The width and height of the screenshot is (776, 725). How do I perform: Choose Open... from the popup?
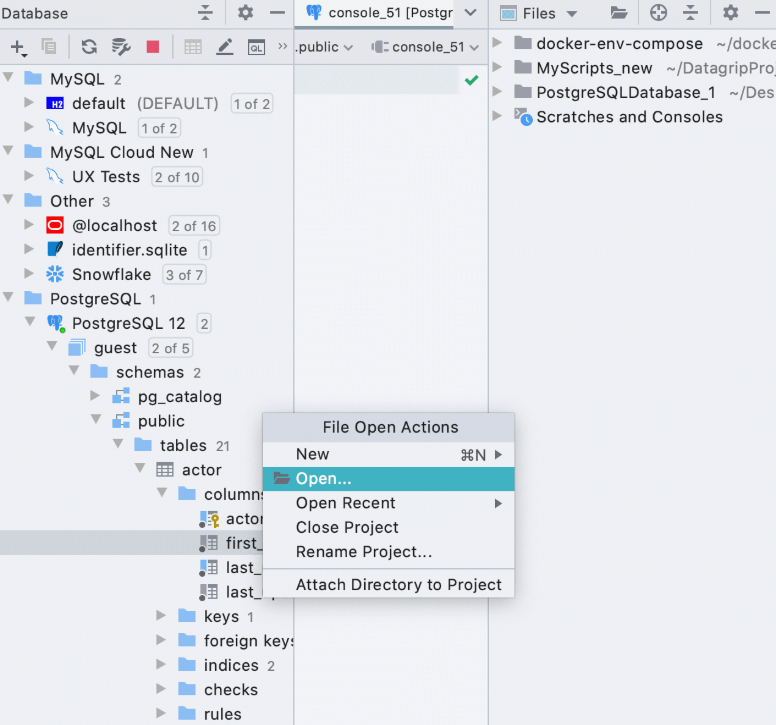click(x=388, y=479)
